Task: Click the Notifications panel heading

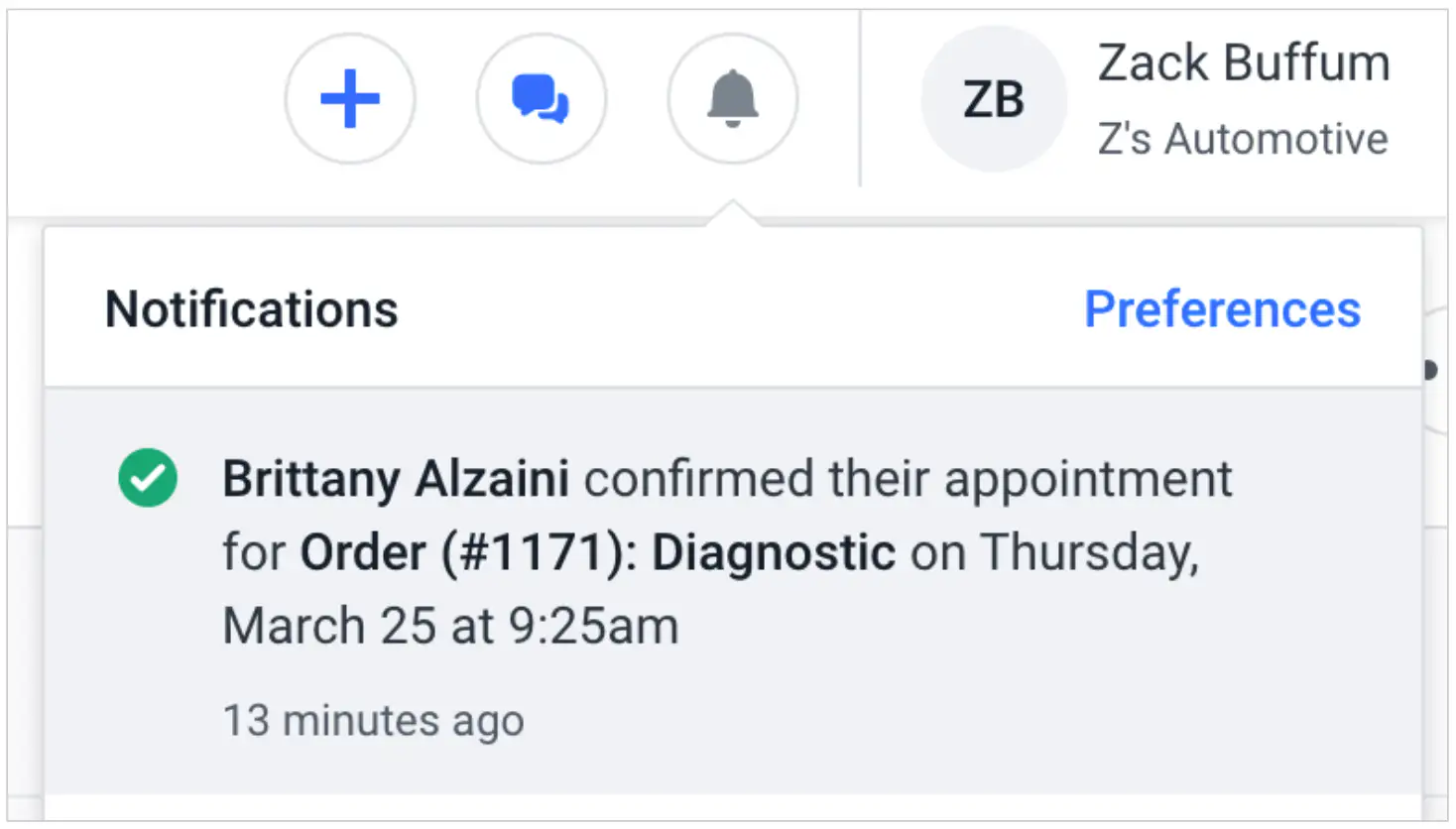Action: coord(252,309)
